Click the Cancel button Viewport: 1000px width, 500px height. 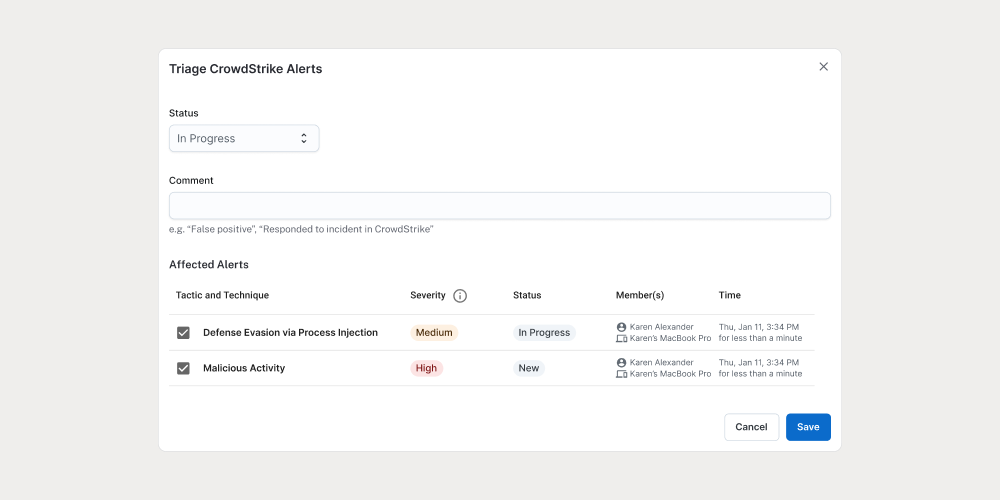(x=751, y=427)
